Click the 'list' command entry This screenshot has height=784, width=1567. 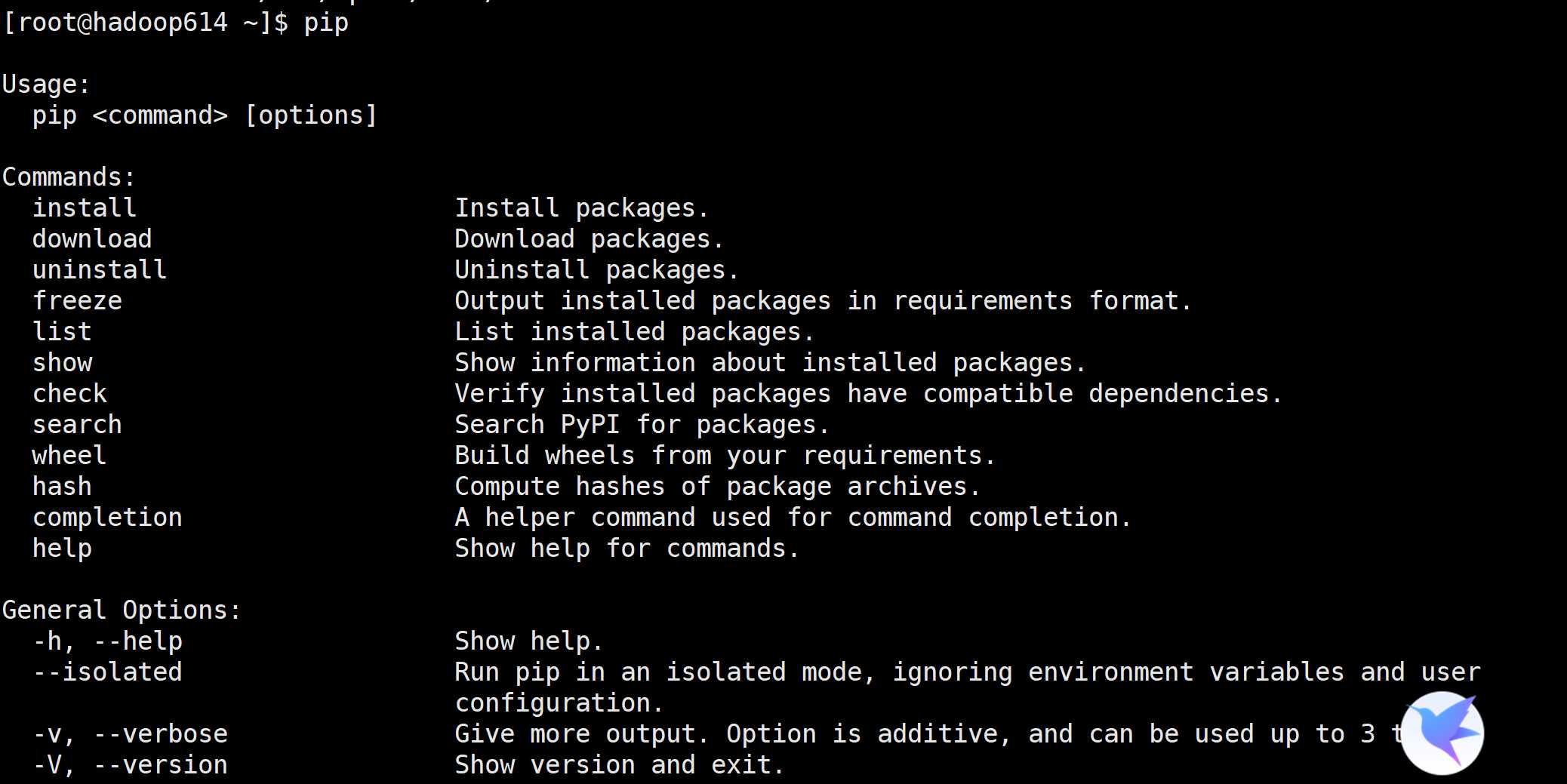pos(62,331)
